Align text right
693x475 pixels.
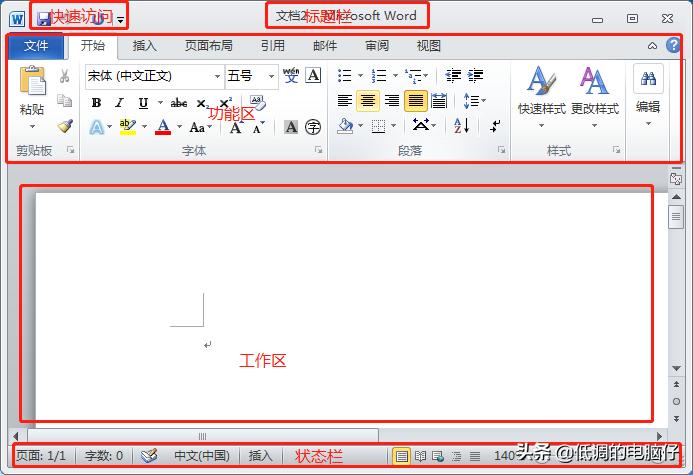392,101
